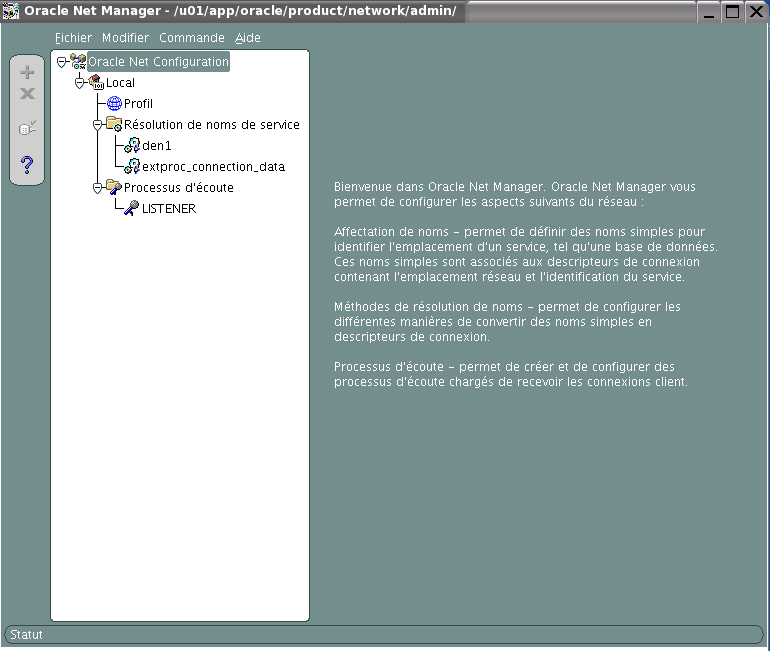Select extproc_connection_data service name
Image resolution: width=770 pixels, height=651 pixels.
click(213, 167)
